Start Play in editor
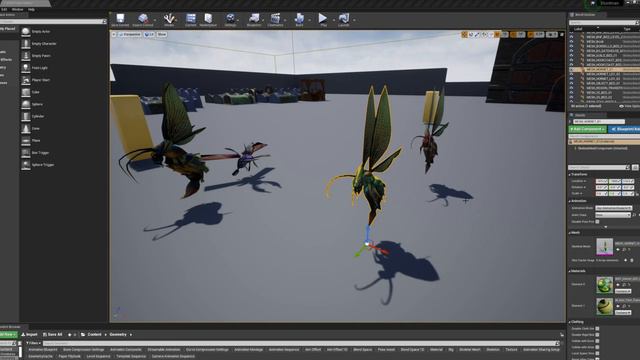Screen dimensions: 640x360 click(323, 20)
